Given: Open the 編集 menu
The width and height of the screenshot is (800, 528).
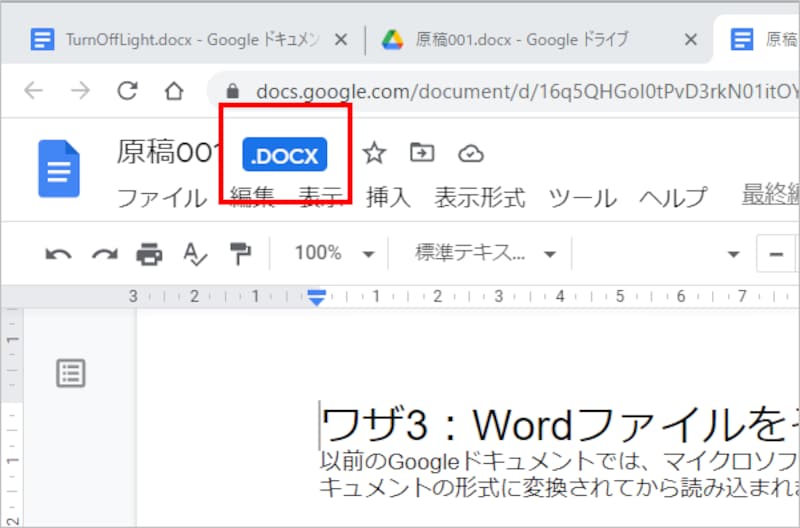Looking at the screenshot, I should pos(252,197).
